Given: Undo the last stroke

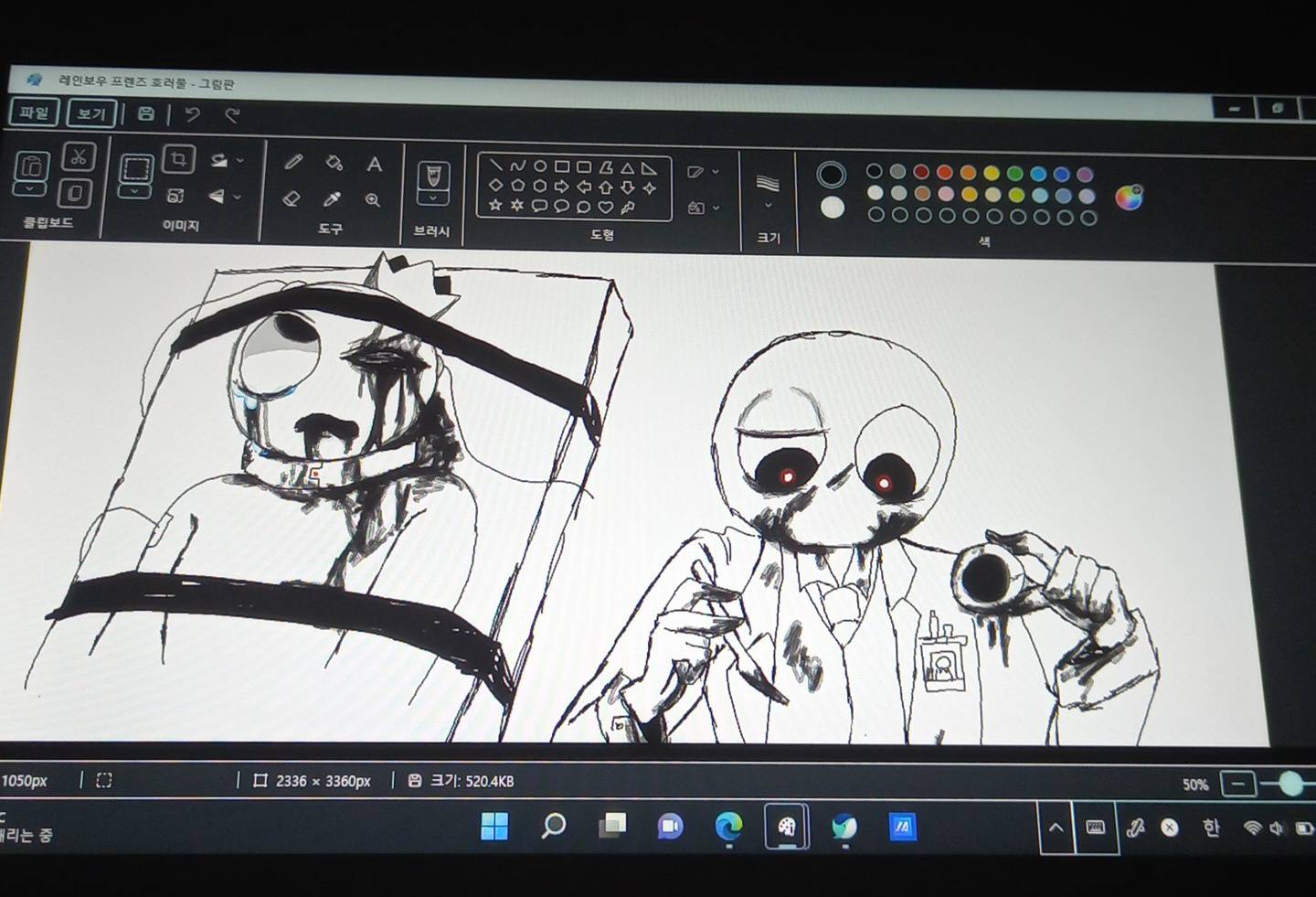Looking at the screenshot, I should [192, 114].
